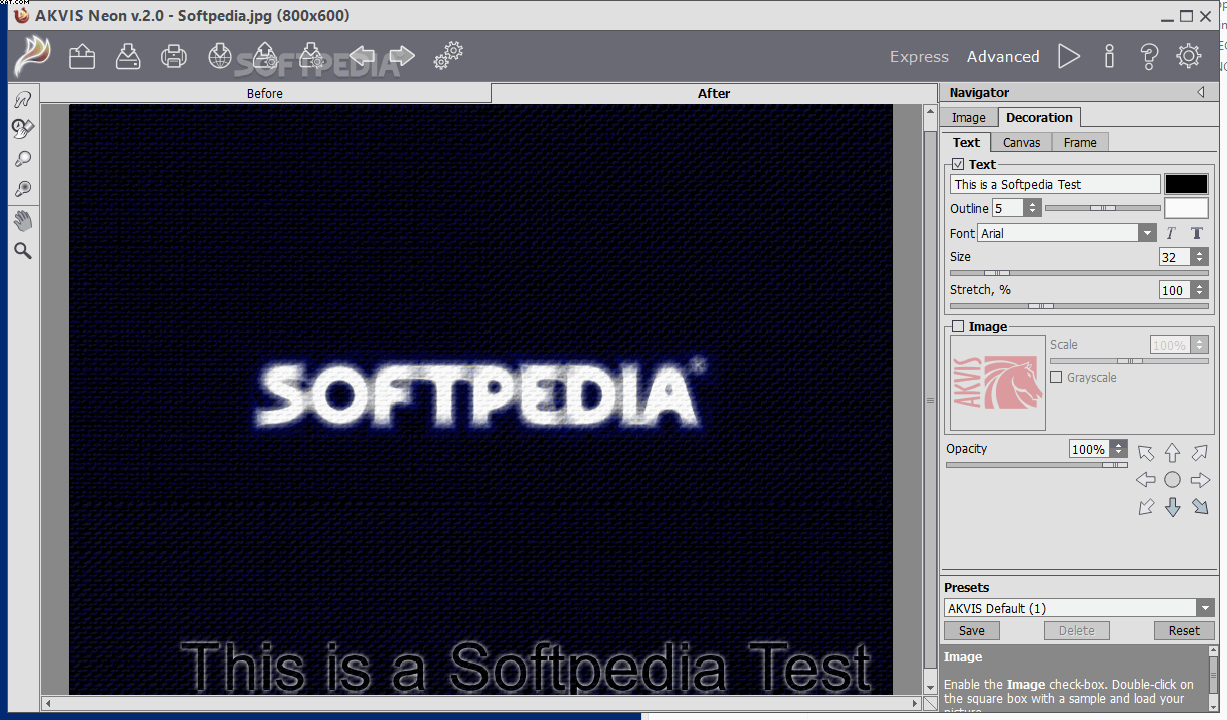The height and width of the screenshot is (720, 1227).
Task: Open an image file with toolbar icon
Action: point(82,56)
